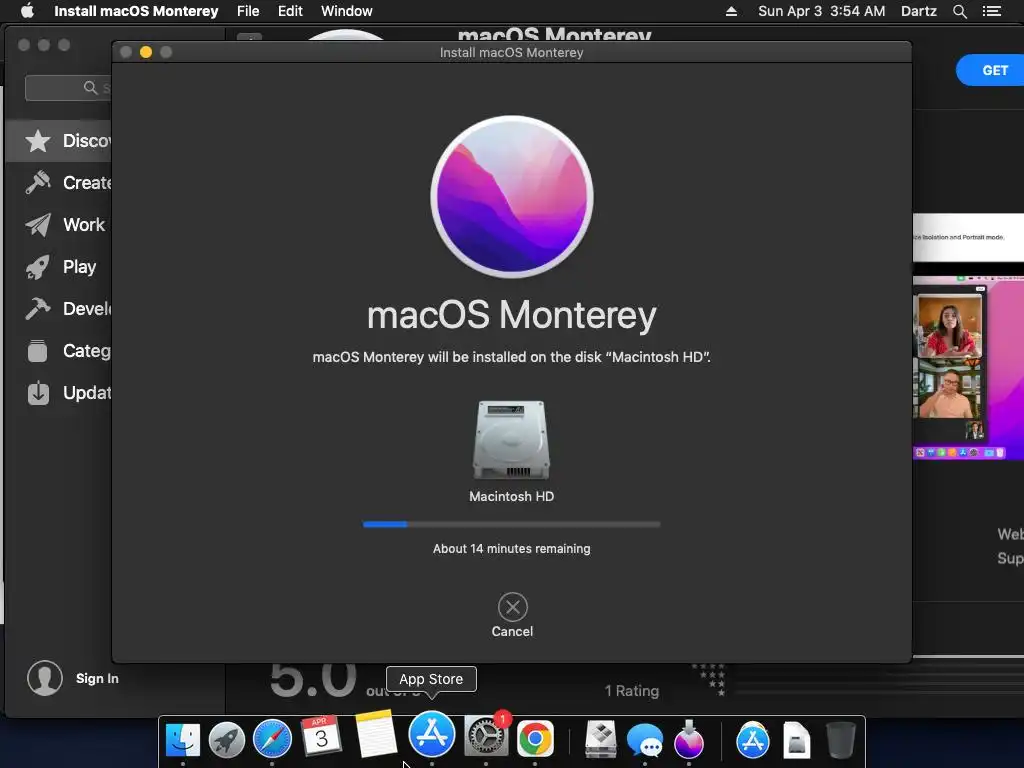
Task: Open the Apple menu
Action: (x=27, y=11)
